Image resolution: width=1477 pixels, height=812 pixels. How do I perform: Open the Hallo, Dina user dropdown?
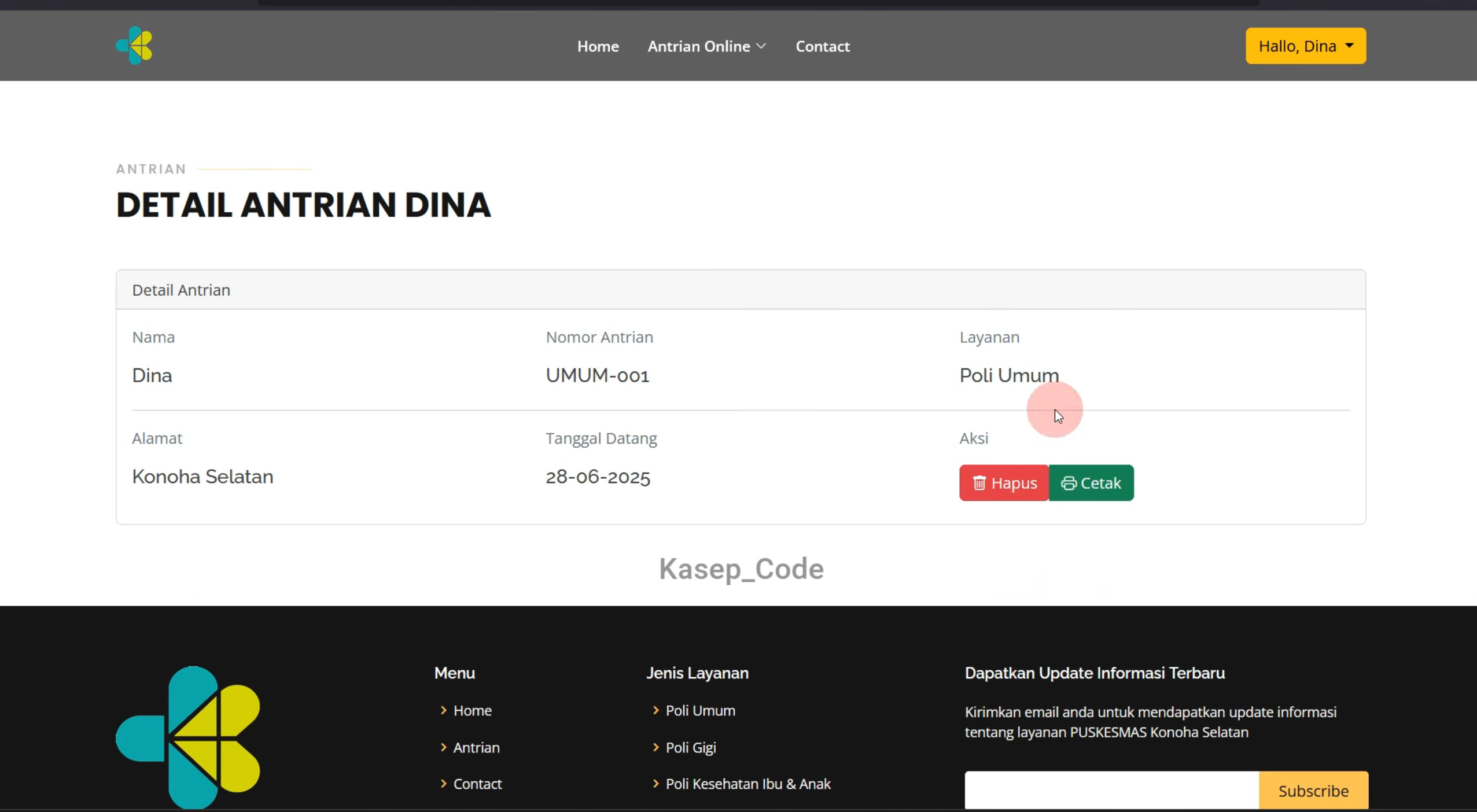1306,46
